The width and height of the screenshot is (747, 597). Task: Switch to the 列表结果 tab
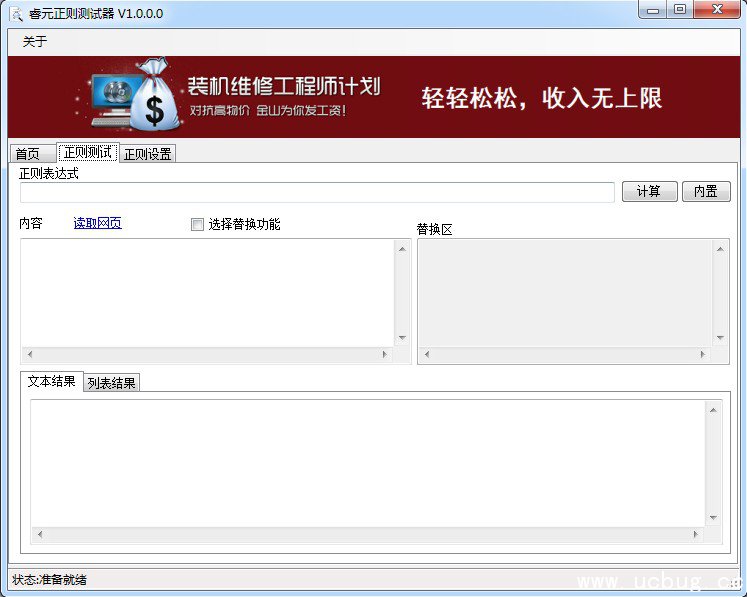(111, 383)
